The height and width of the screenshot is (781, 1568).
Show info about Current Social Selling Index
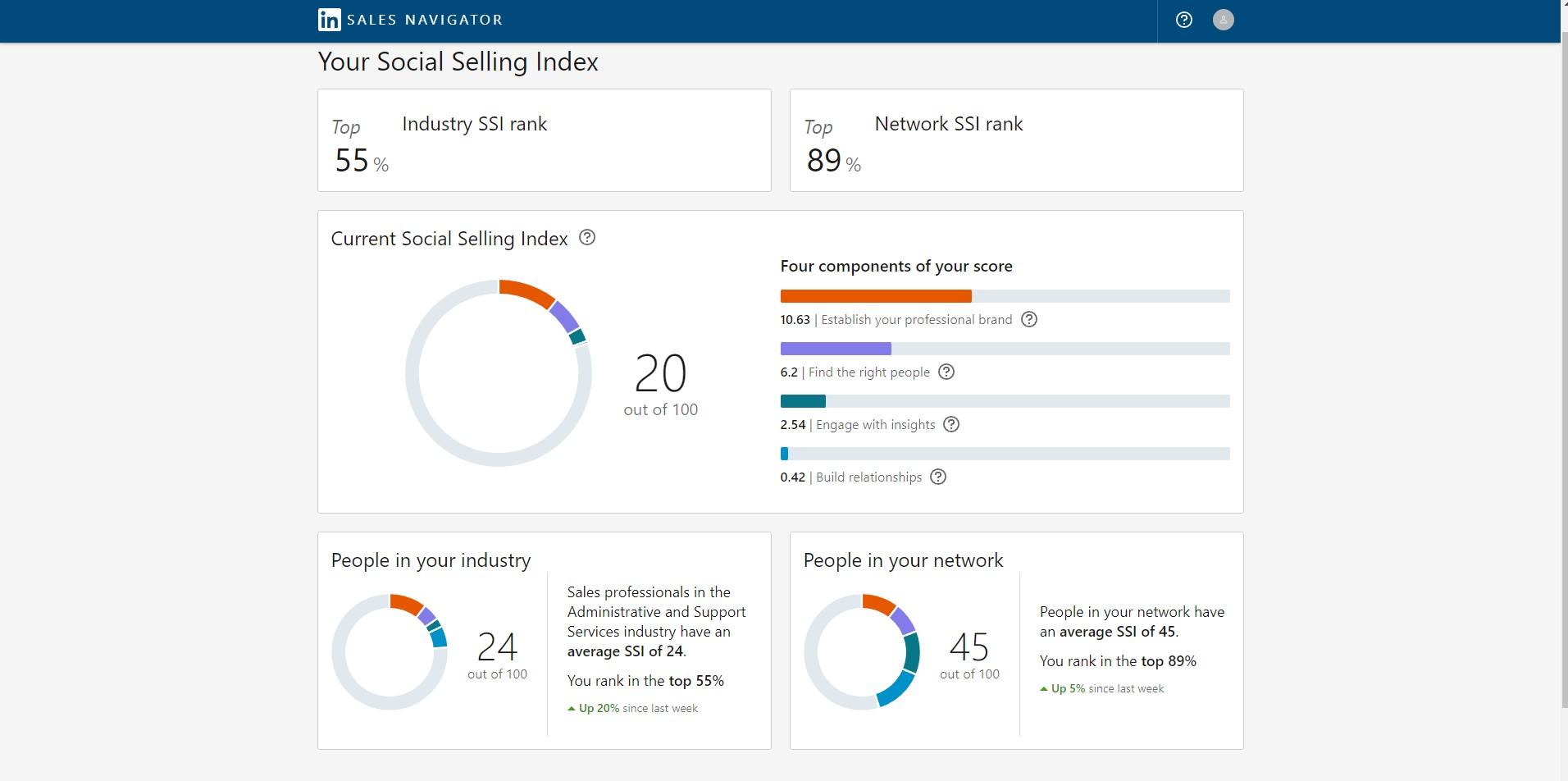pos(587,238)
